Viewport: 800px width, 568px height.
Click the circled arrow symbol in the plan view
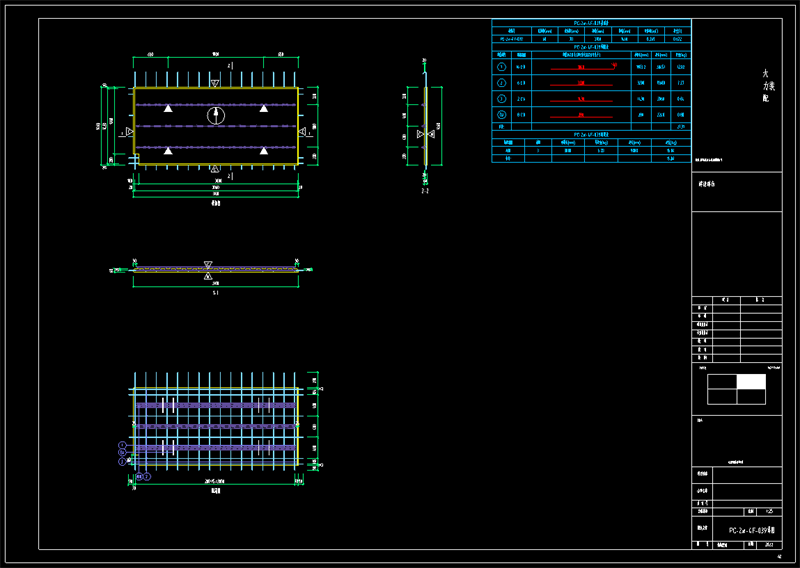tap(216, 116)
